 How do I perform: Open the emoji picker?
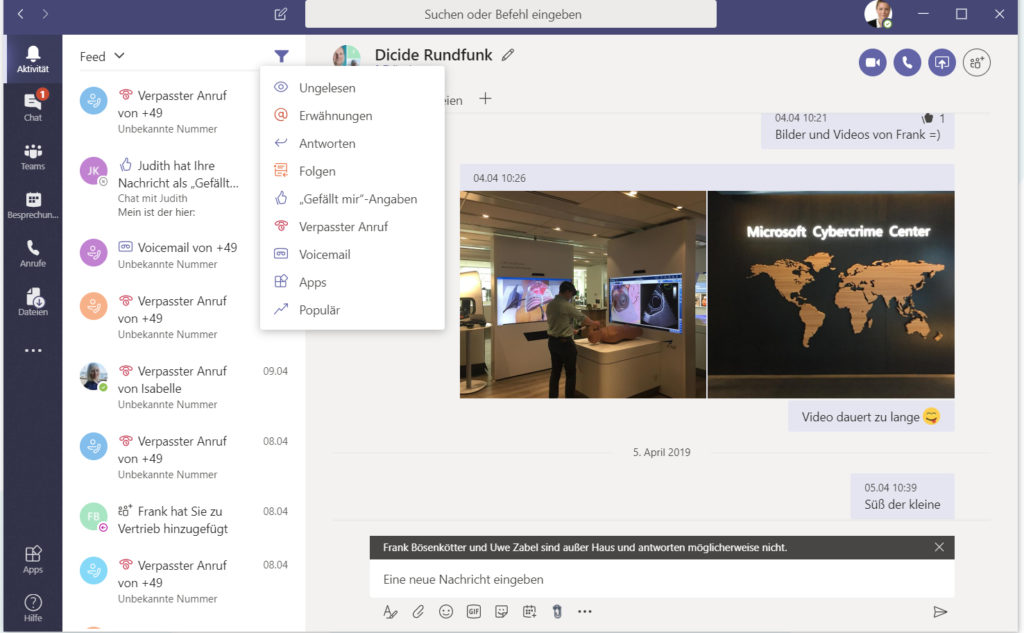tap(446, 611)
